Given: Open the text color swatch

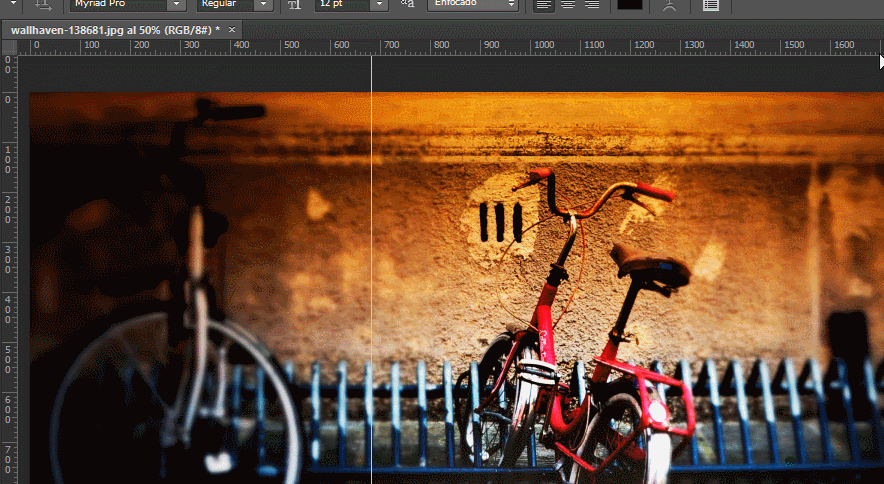Looking at the screenshot, I should 630,4.
